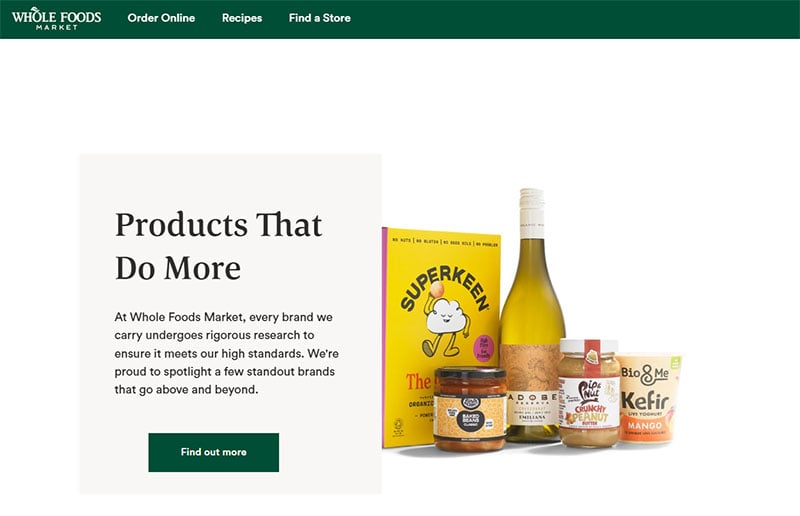800x516 pixels.
Task: Click the organic certification mark on Superkeen box
Action: pos(397,427)
